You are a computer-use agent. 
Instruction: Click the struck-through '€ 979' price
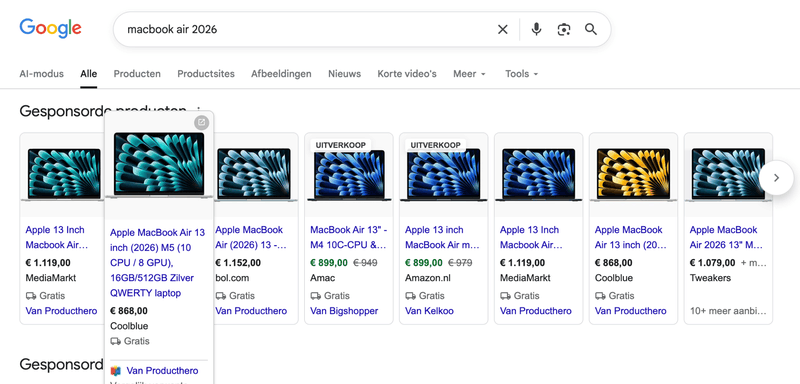(x=460, y=263)
